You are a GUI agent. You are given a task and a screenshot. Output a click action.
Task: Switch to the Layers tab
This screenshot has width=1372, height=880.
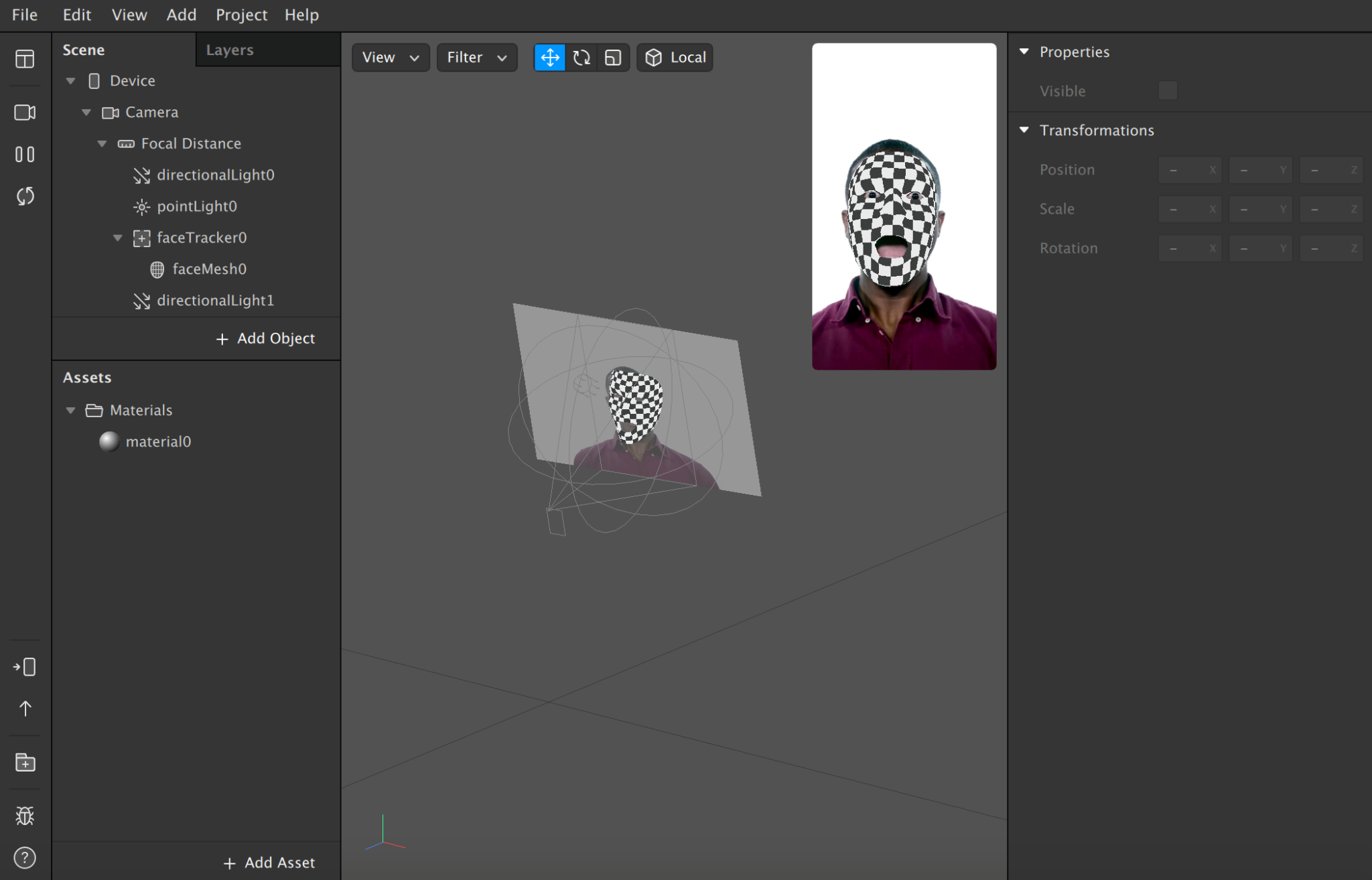pos(230,49)
